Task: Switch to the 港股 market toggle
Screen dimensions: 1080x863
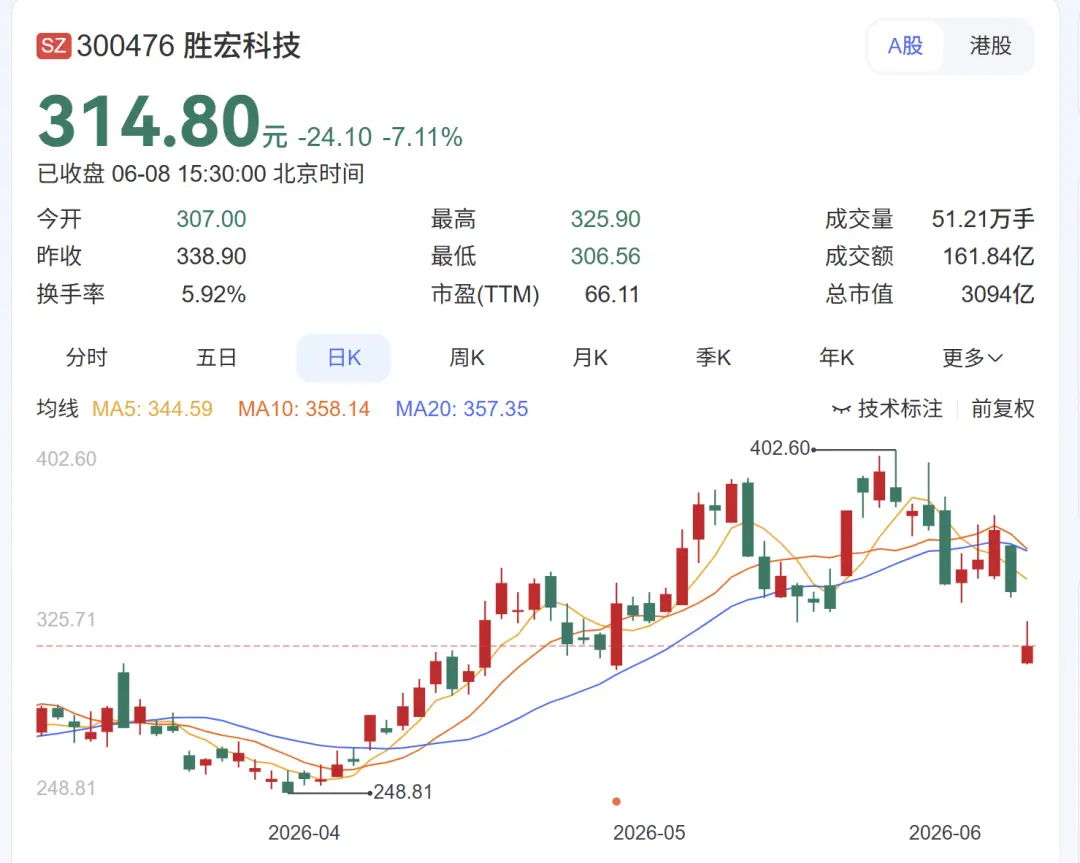Action: 990,46
